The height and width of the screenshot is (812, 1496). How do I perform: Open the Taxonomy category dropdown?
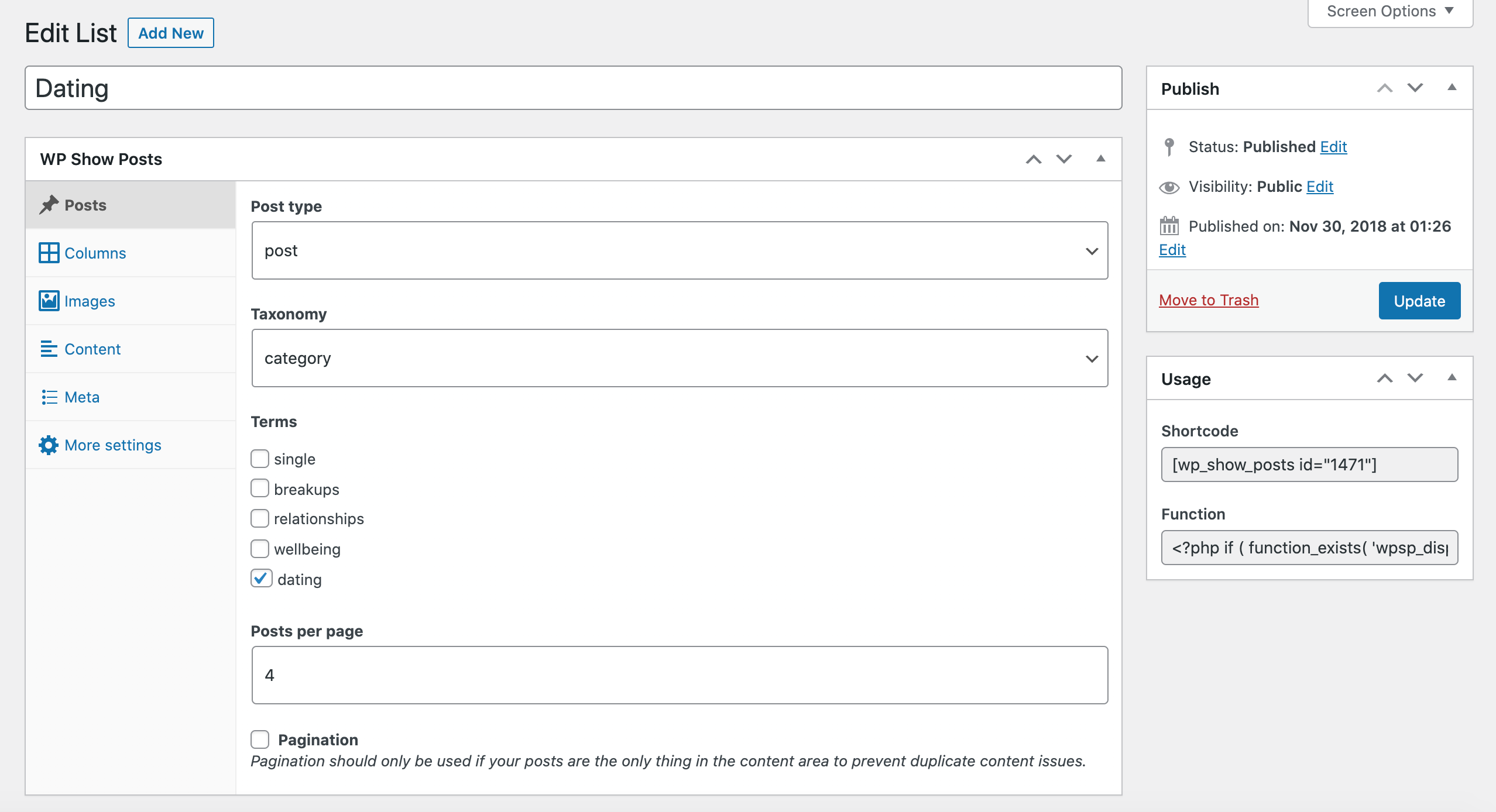[680, 358]
